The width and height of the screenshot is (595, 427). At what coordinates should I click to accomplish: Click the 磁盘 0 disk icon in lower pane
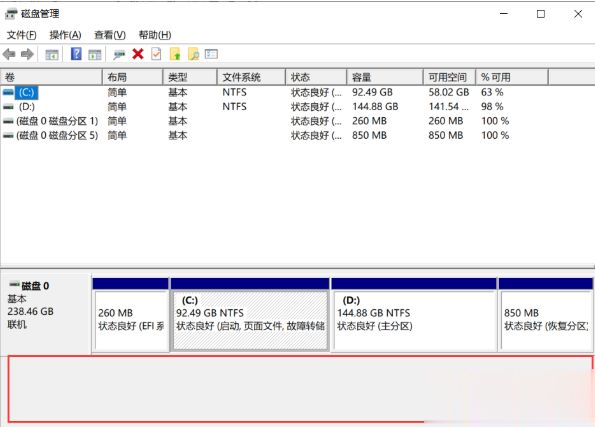(x=14, y=284)
